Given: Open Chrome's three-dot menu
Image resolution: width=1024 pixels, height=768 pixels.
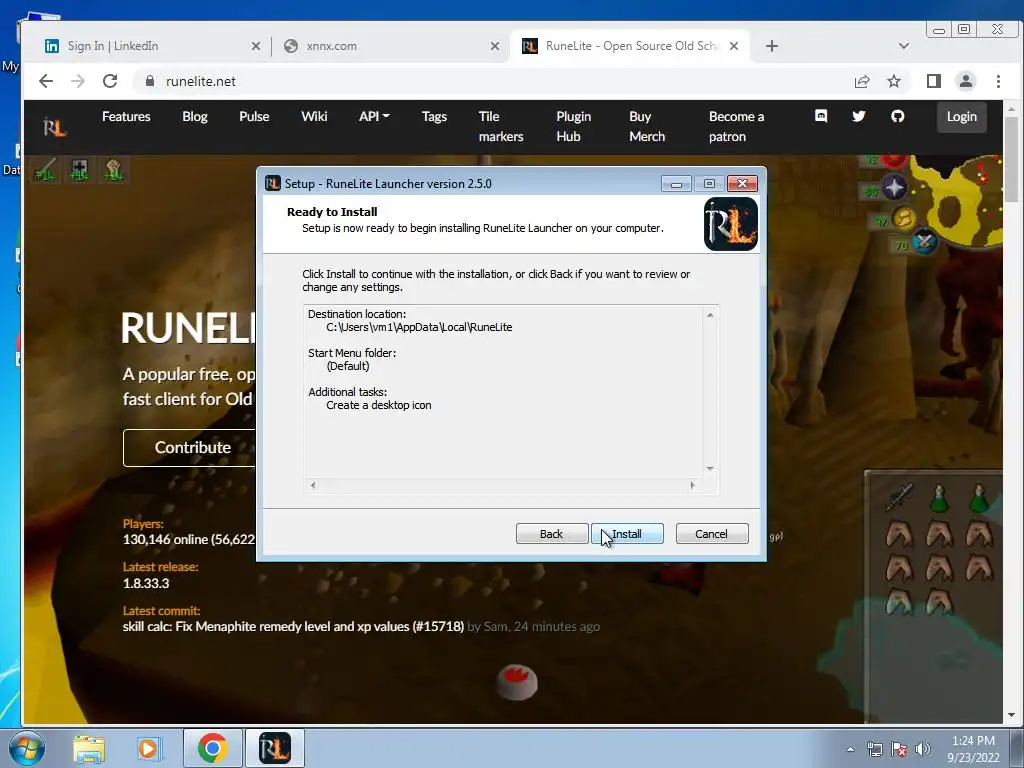Looking at the screenshot, I should click(x=998, y=81).
